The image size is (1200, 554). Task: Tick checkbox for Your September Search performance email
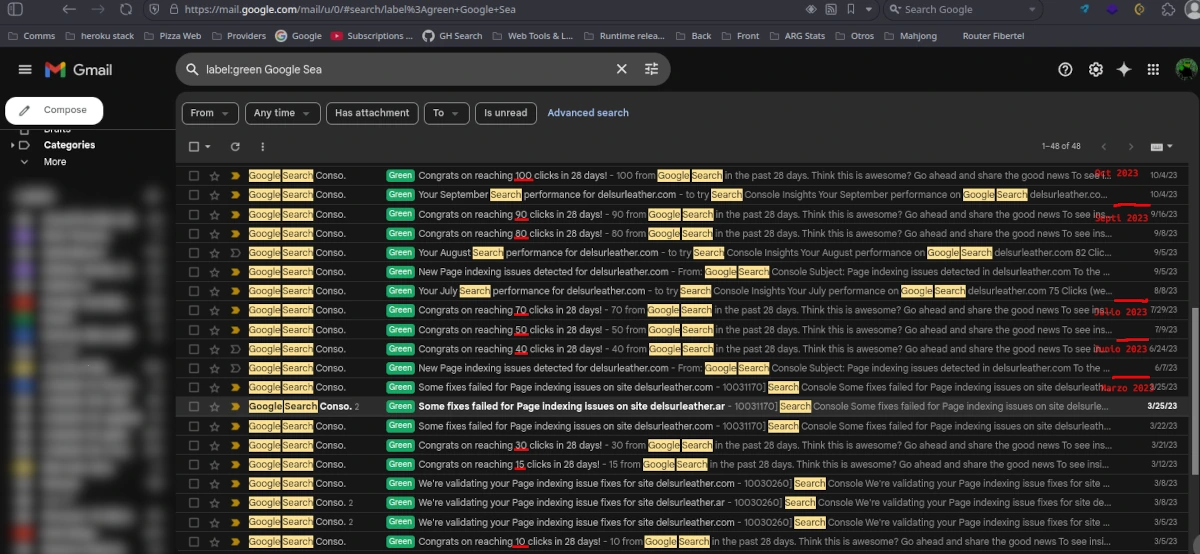pyautogui.click(x=194, y=195)
